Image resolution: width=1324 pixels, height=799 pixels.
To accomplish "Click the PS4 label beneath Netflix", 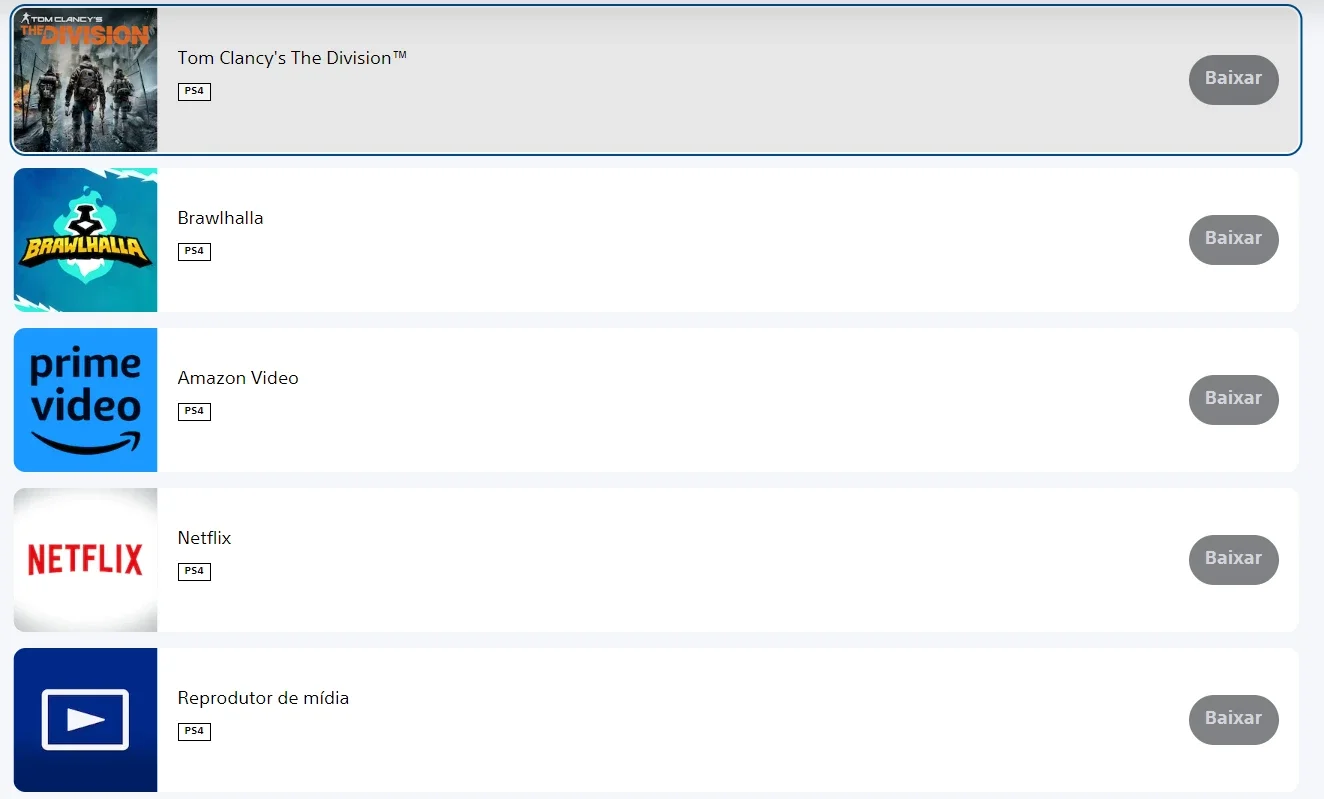I will pyautogui.click(x=194, y=572).
